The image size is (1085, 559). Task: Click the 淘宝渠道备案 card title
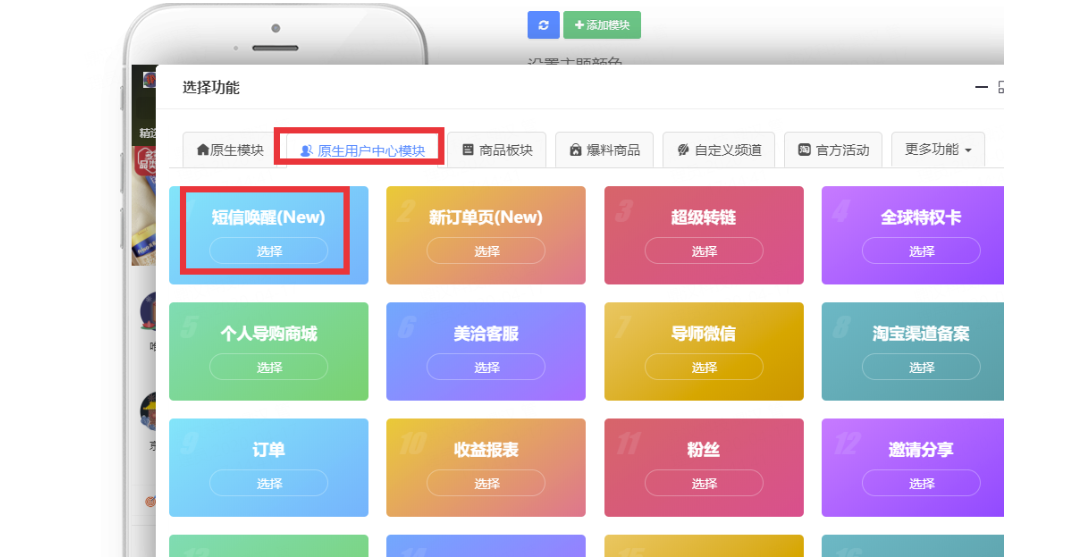[x=921, y=333]
